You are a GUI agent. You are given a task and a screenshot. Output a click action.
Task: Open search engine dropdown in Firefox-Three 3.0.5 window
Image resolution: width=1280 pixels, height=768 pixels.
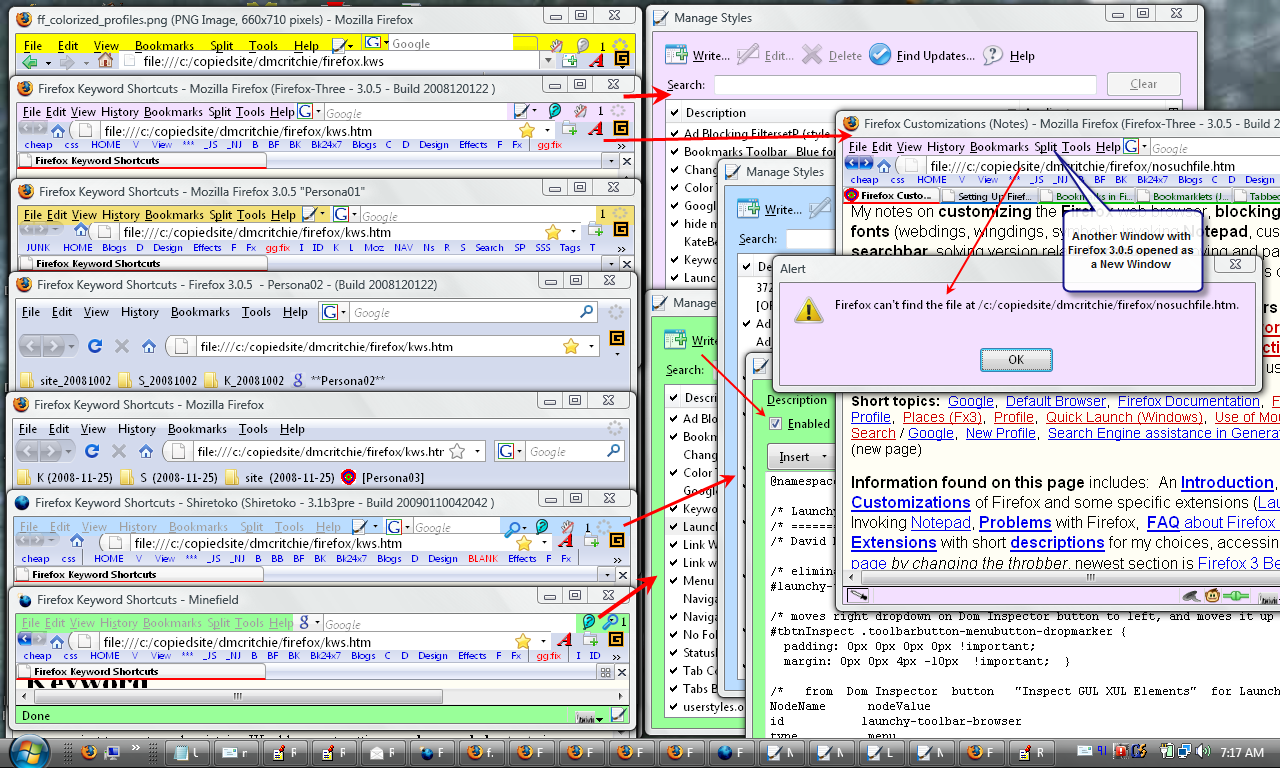coord(317,113)
